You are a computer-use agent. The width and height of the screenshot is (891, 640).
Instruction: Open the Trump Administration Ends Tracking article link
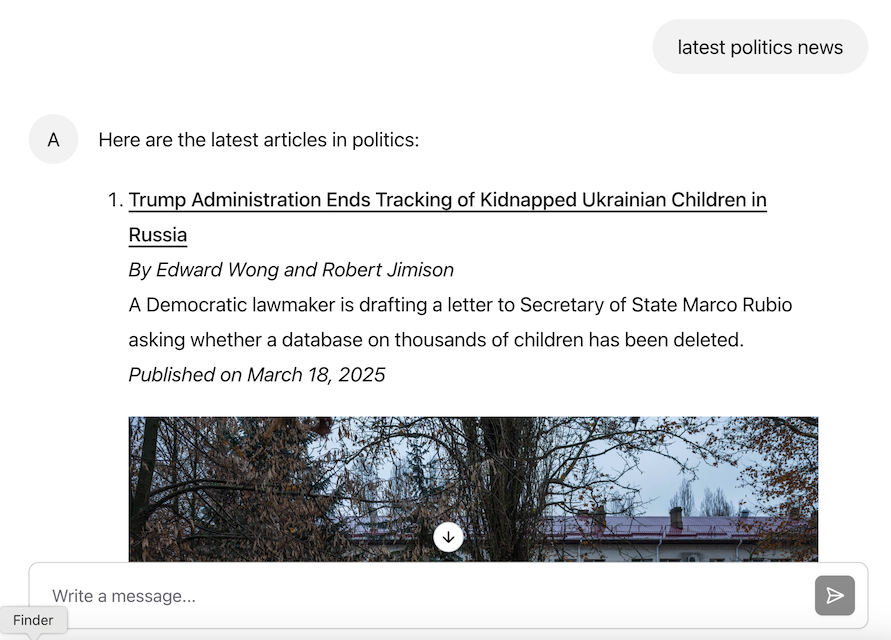[447, 200]
